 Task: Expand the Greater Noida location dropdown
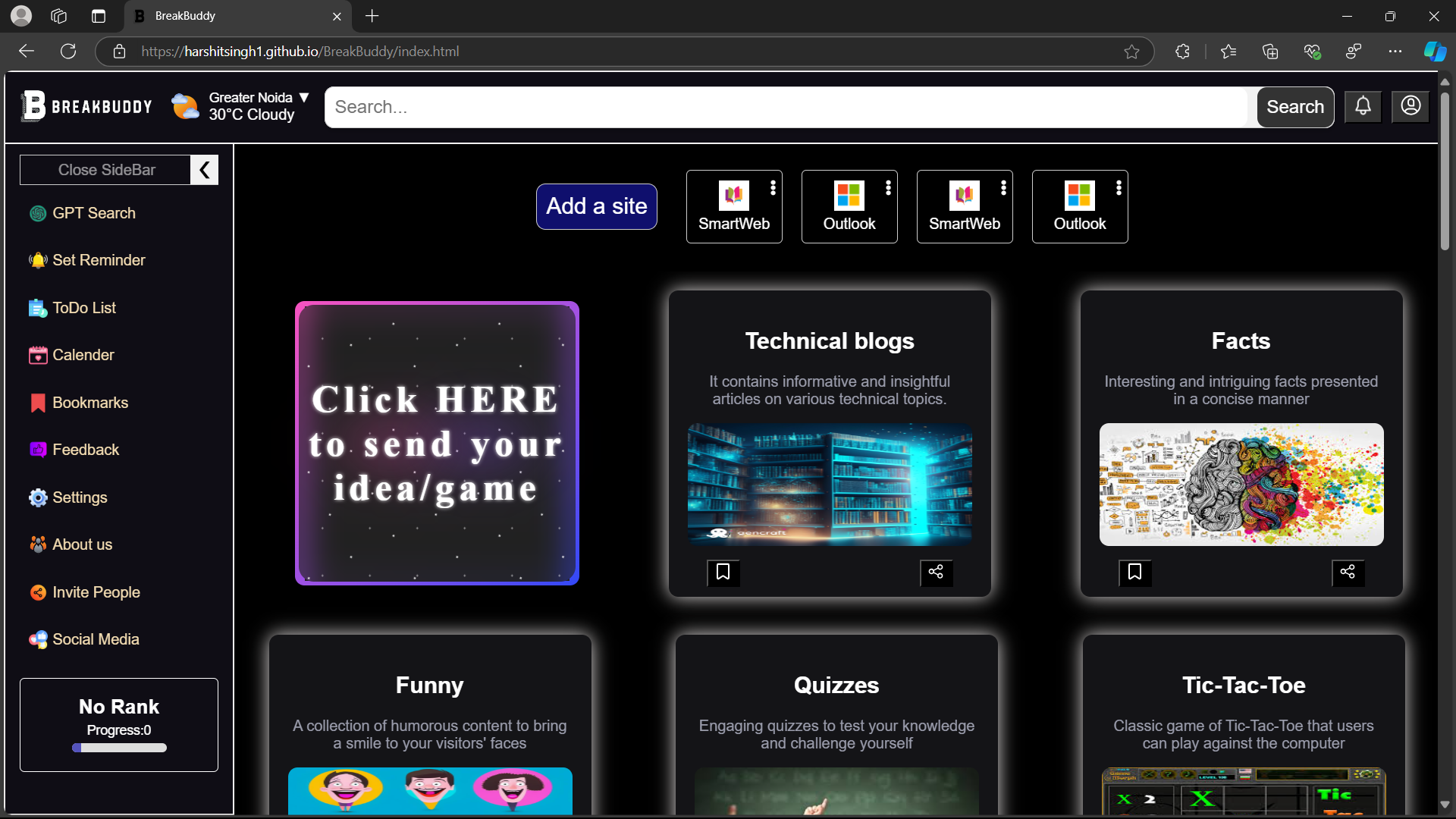304,97
